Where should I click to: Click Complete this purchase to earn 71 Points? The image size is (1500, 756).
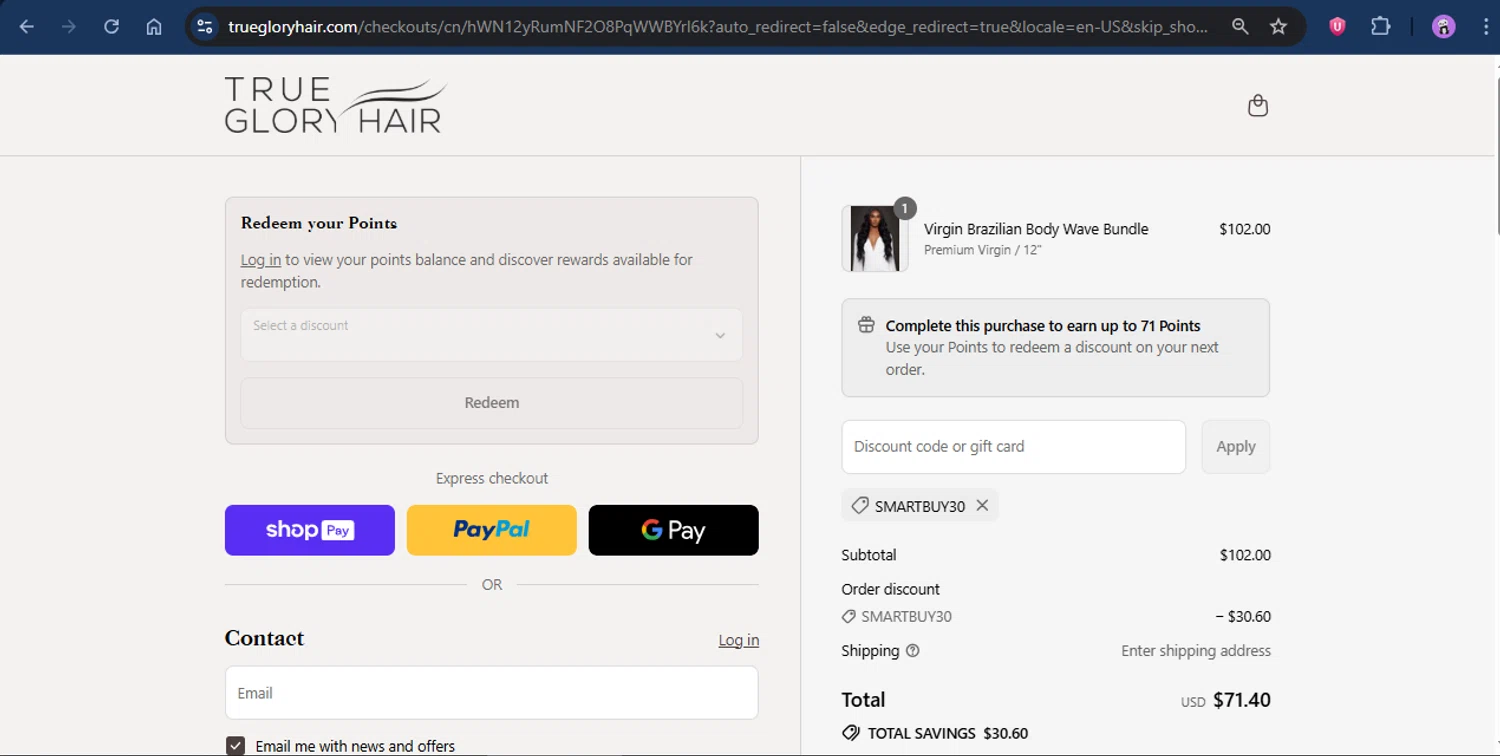[1043, 326]
